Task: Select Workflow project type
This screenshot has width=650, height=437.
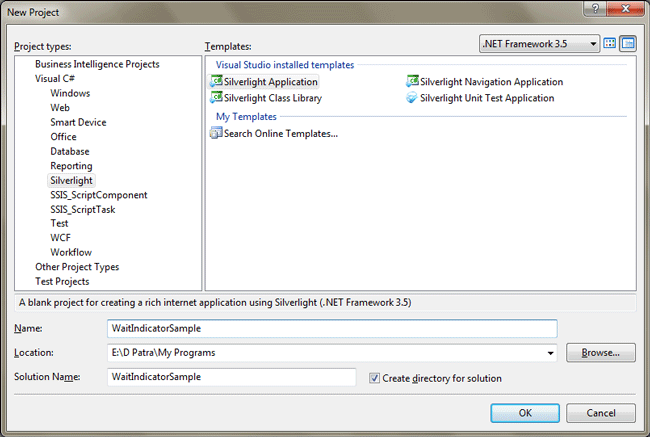Action: click(x=71, y=252)
